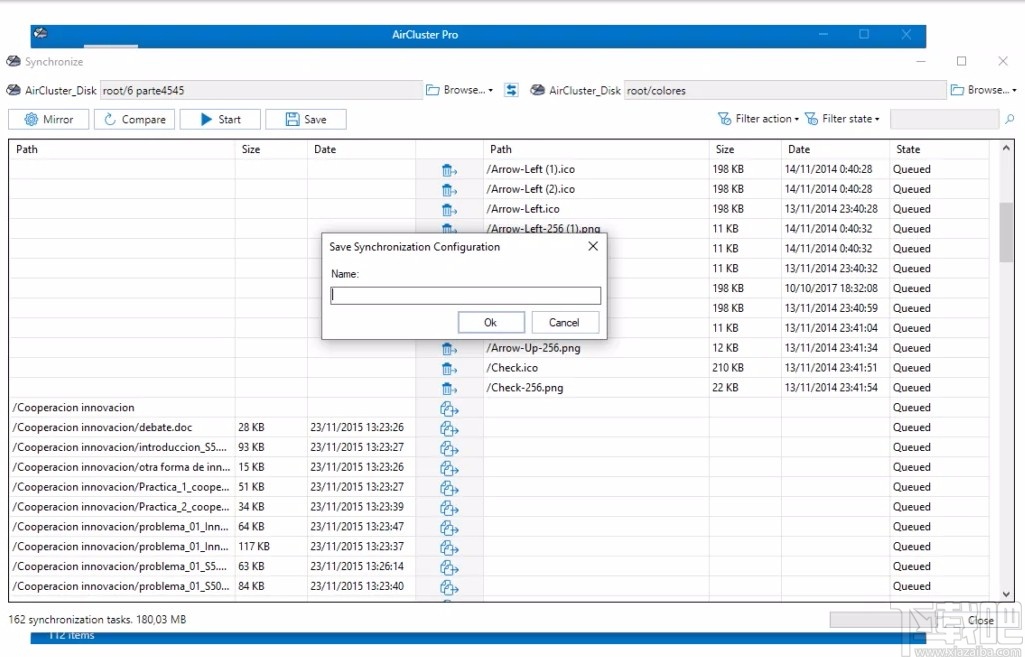
Task: Click the delete action icon for Check-256.png
Action: [449, 388]
